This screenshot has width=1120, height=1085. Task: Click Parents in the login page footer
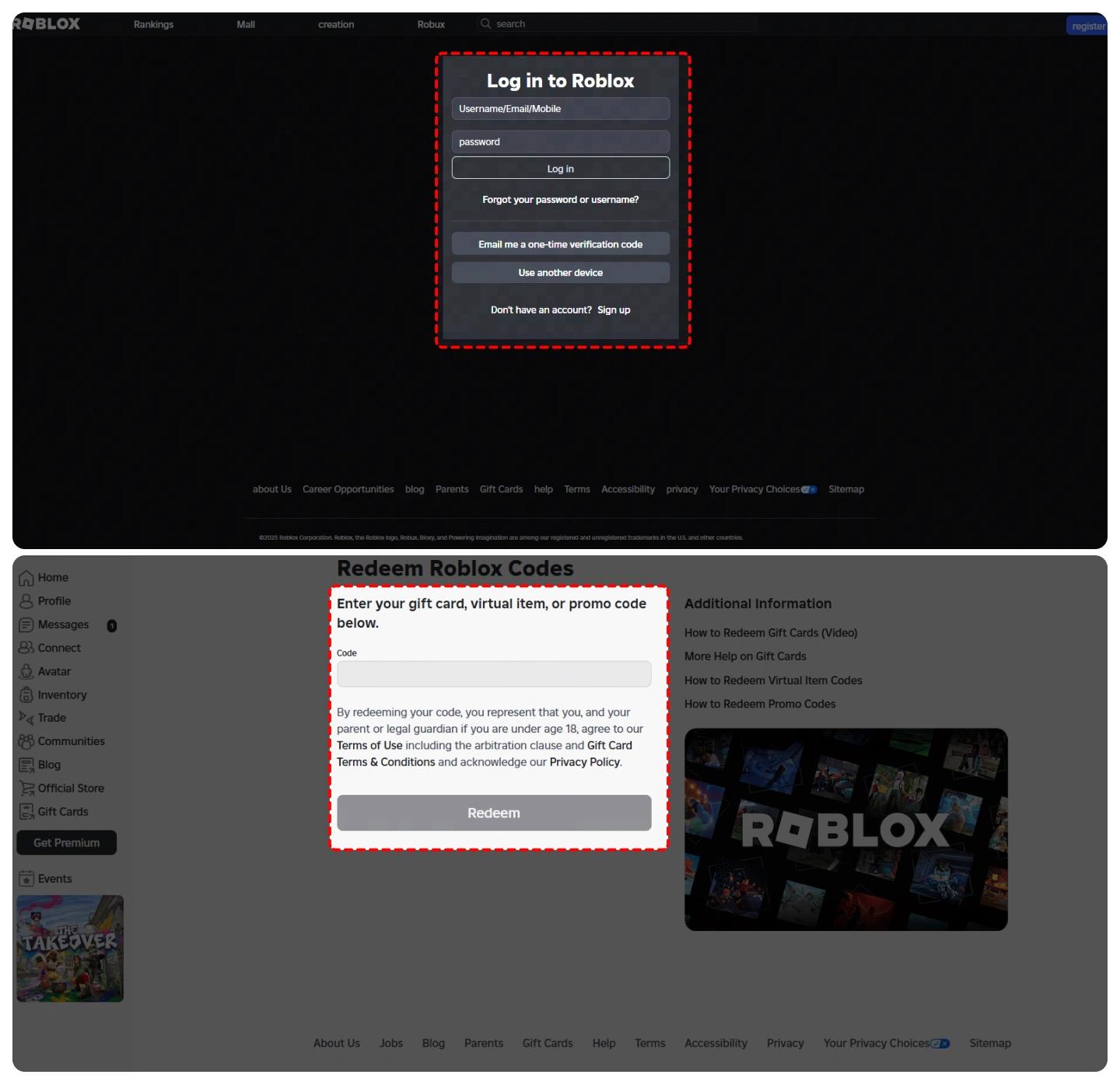[452, 489]
